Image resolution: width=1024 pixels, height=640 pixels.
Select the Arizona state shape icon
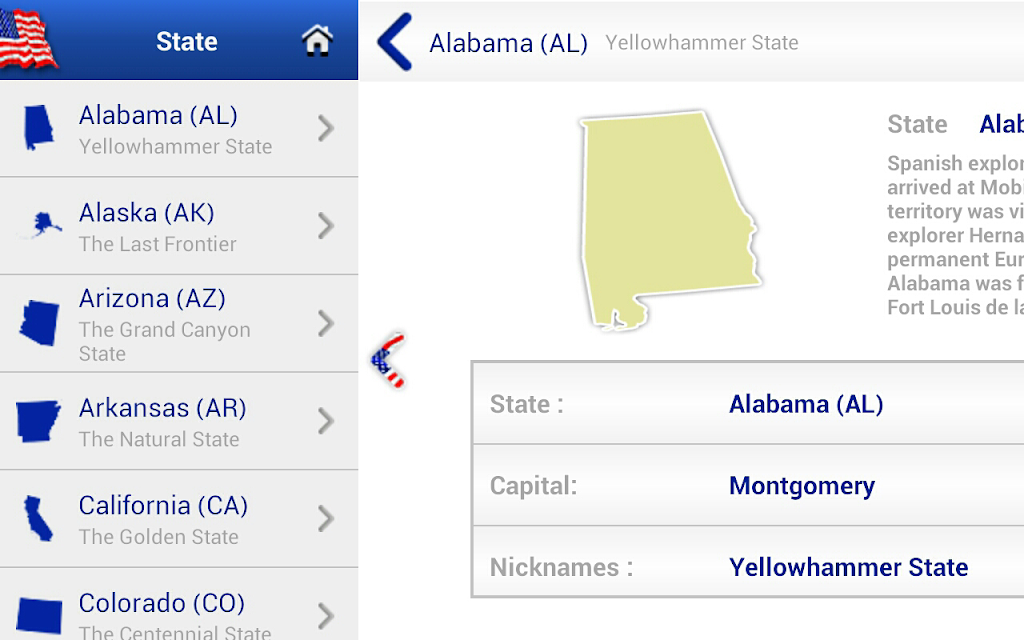(39, 323)
